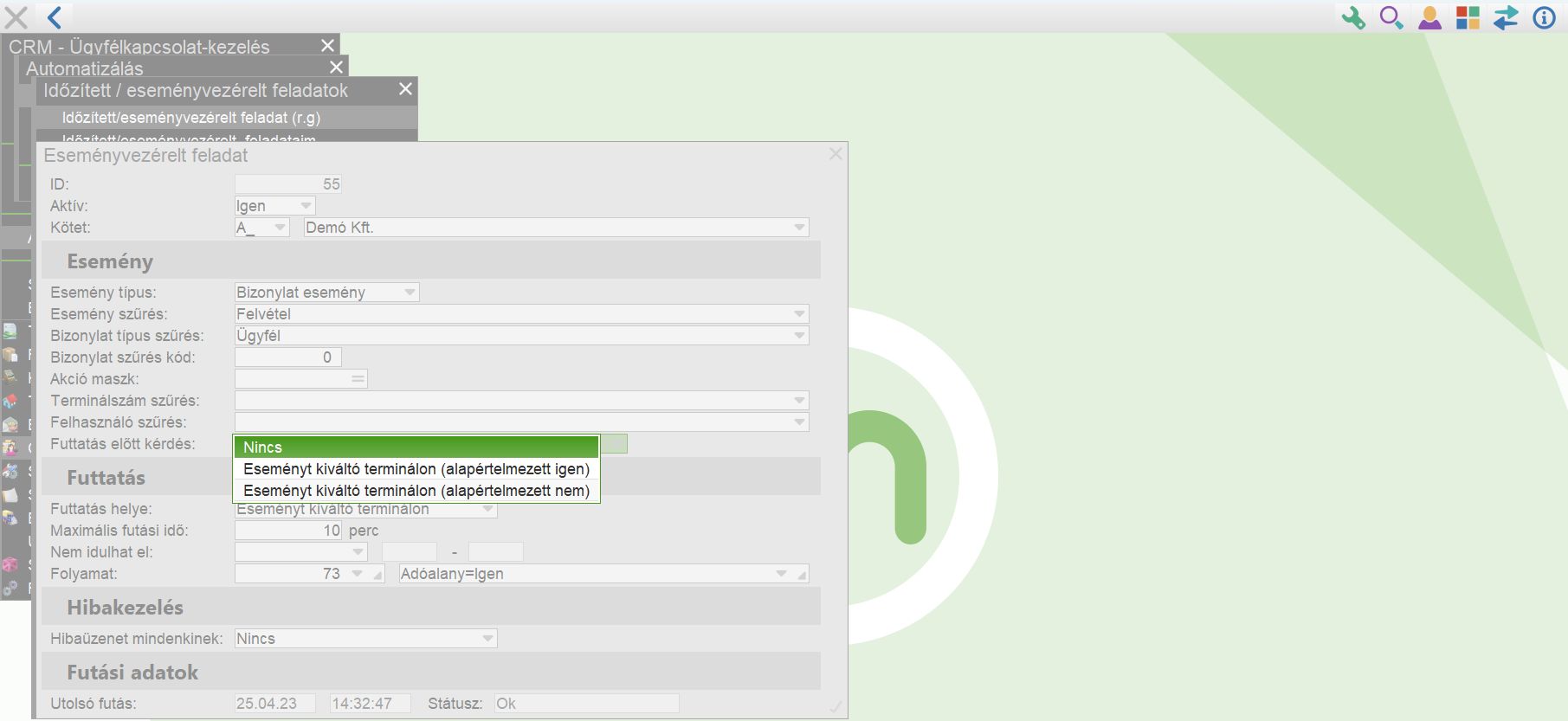Screen dimensions: 1568x721
Task: Click the box with paper sidebar icon
Action: pyautogui.click(x=10, y=354)
